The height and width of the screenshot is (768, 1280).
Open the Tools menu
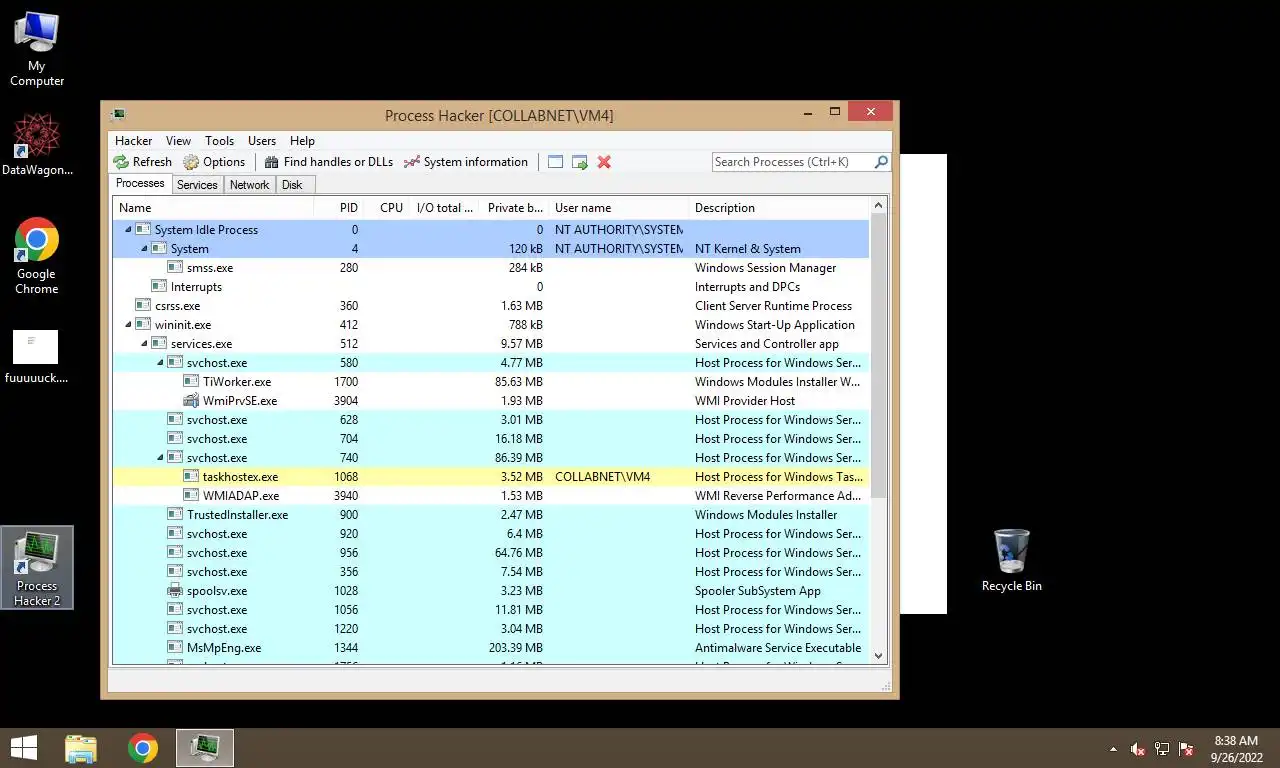(219, 141)
